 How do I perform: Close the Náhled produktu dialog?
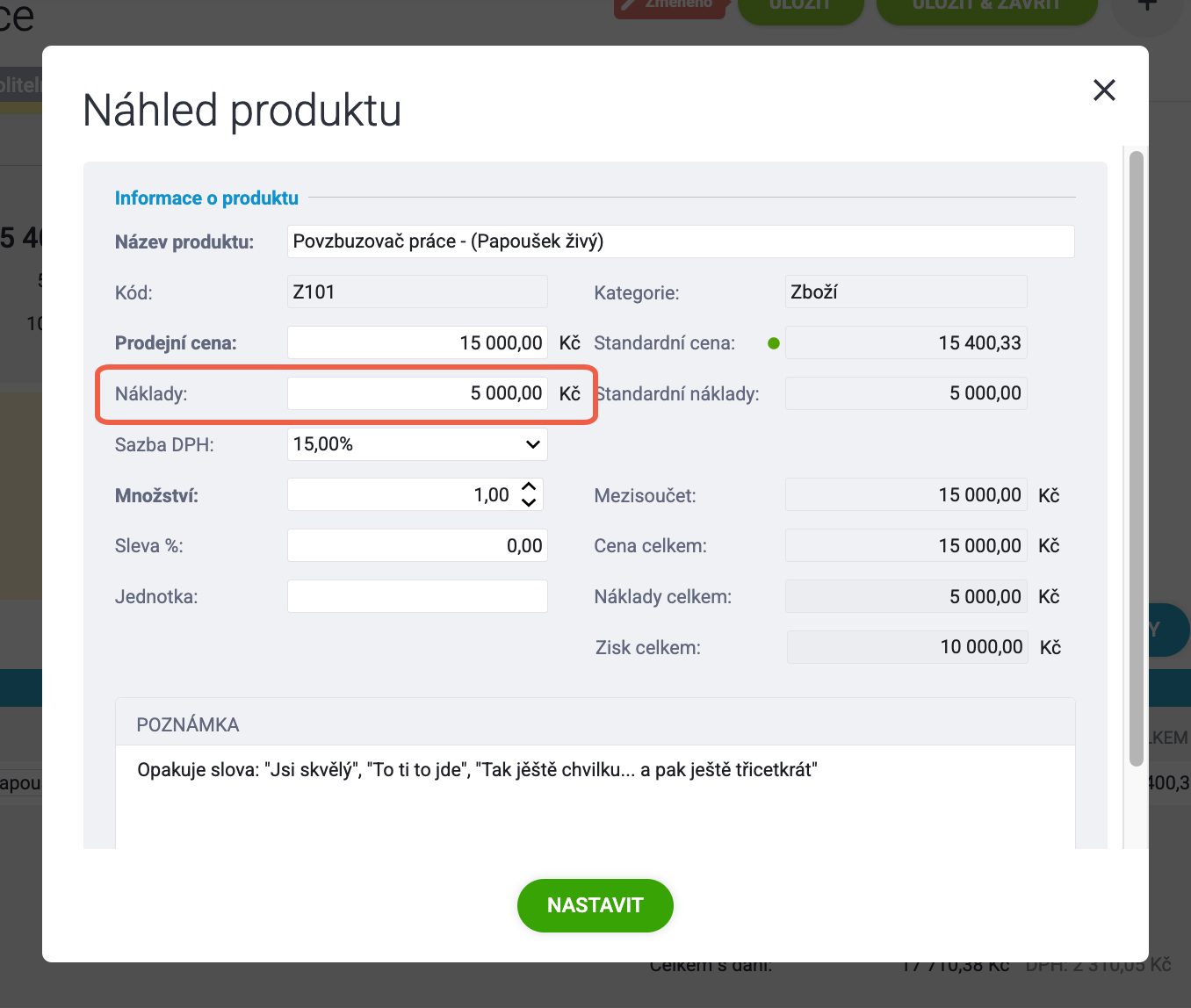pyautogui.click(x=1104, y=90)
